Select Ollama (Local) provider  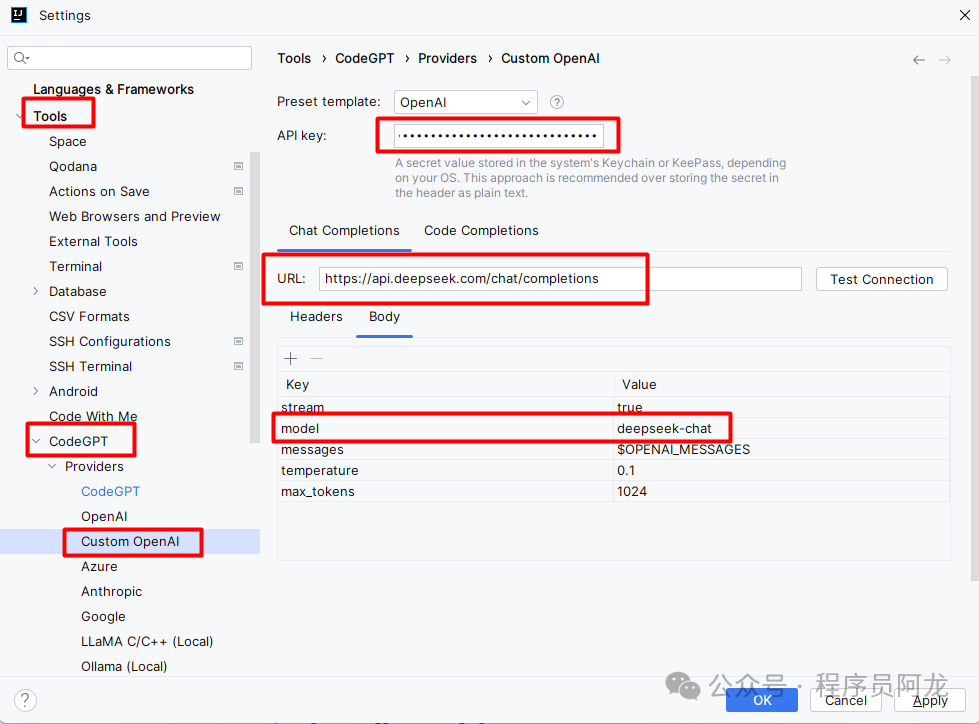click(124, 666)
